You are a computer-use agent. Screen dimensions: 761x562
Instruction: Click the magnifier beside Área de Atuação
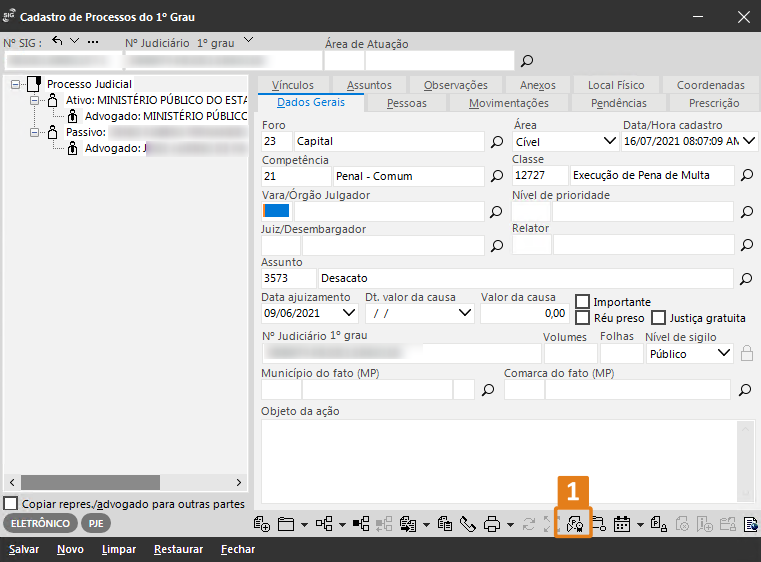point(527,61)
